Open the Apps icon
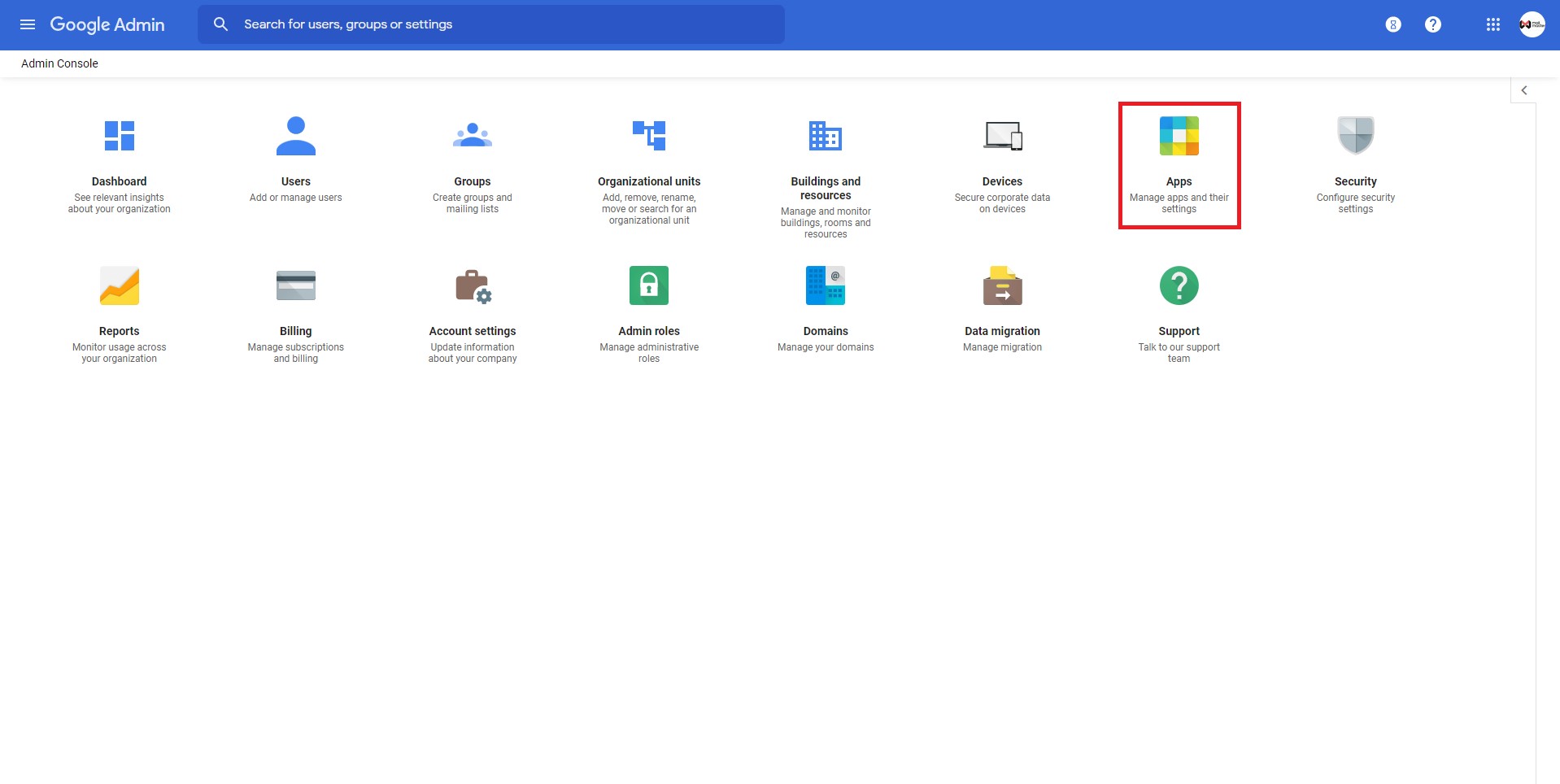The height and width of the screenshot is (784, 1560). tap(1179, 136)
